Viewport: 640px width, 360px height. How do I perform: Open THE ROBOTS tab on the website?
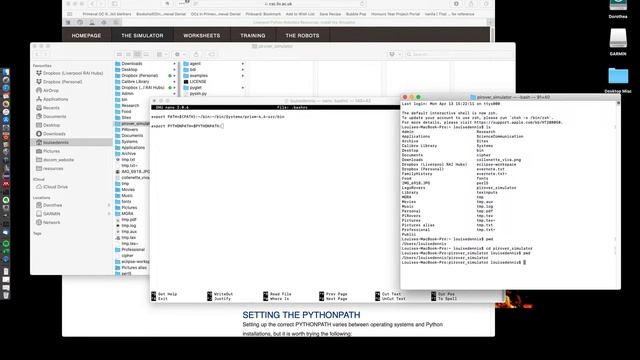[302, 36]
